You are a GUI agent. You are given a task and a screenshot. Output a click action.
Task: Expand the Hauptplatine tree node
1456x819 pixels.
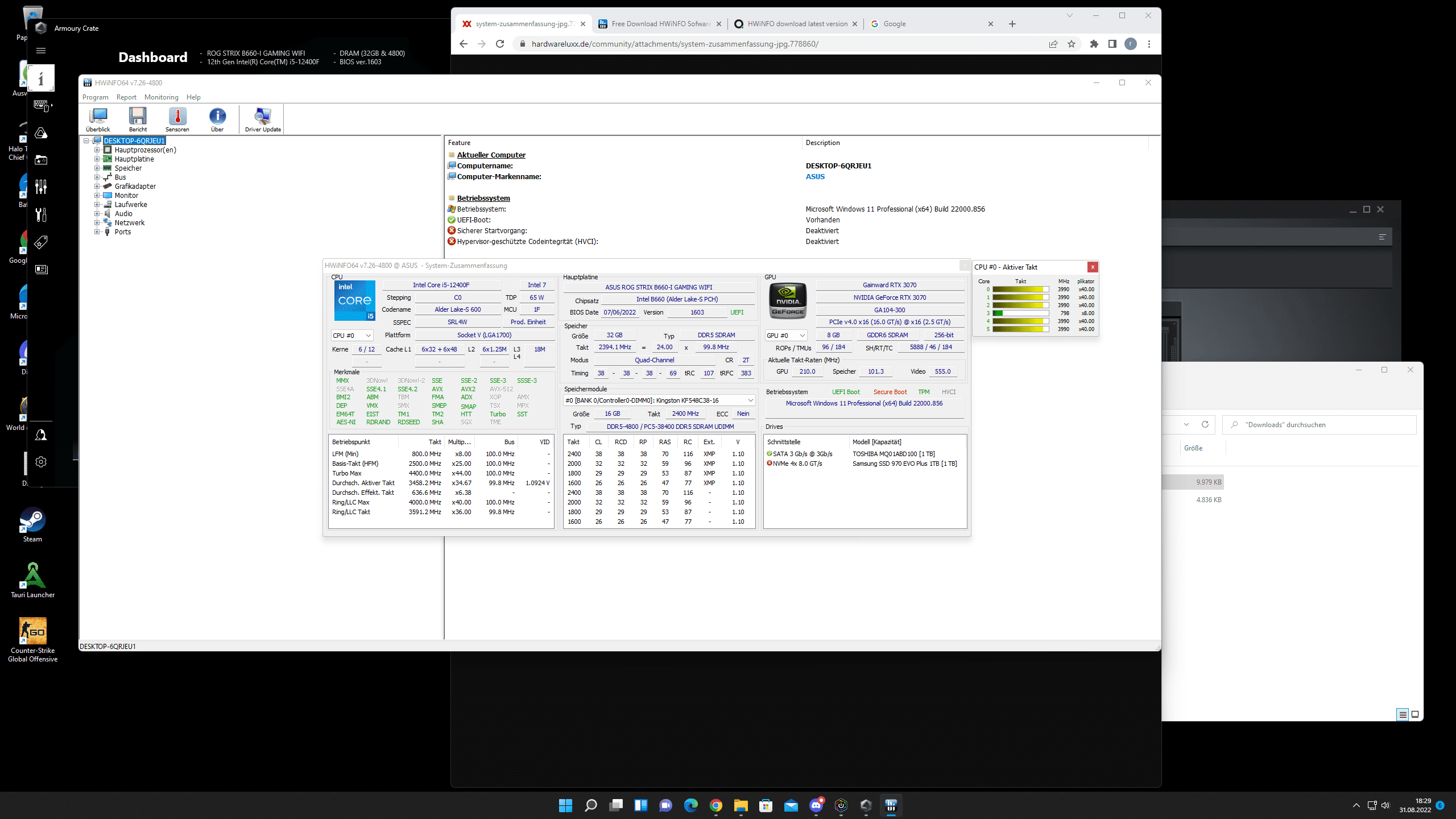click(x=97, y=159)
